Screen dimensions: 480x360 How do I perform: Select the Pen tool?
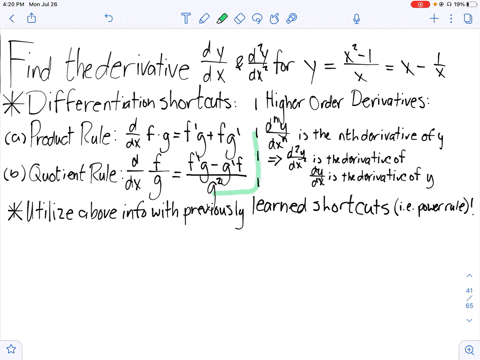(x=204, y=18)
